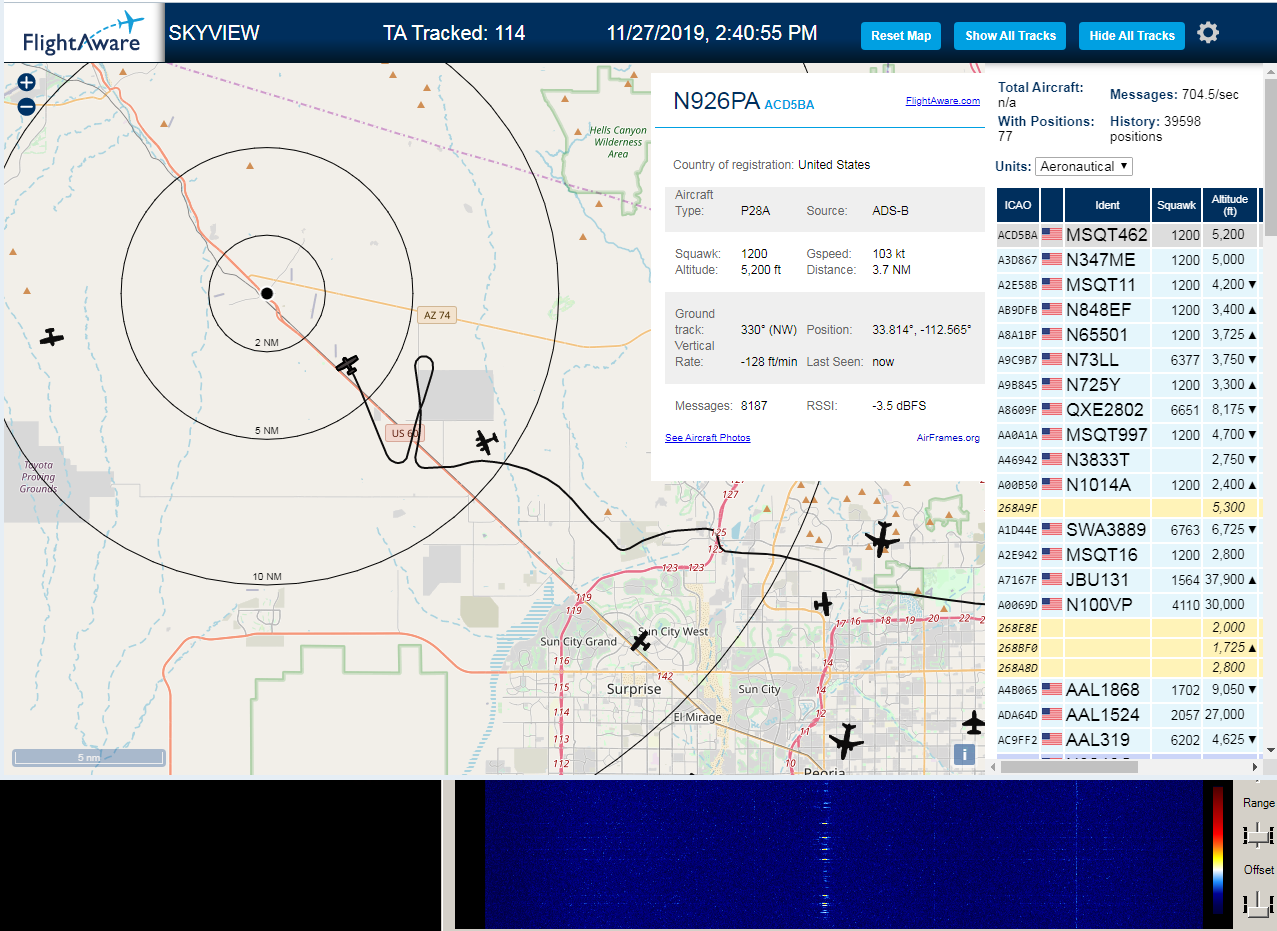
Task: Click the US flag in the QXE2802 row
Action: coord(1052,409)
